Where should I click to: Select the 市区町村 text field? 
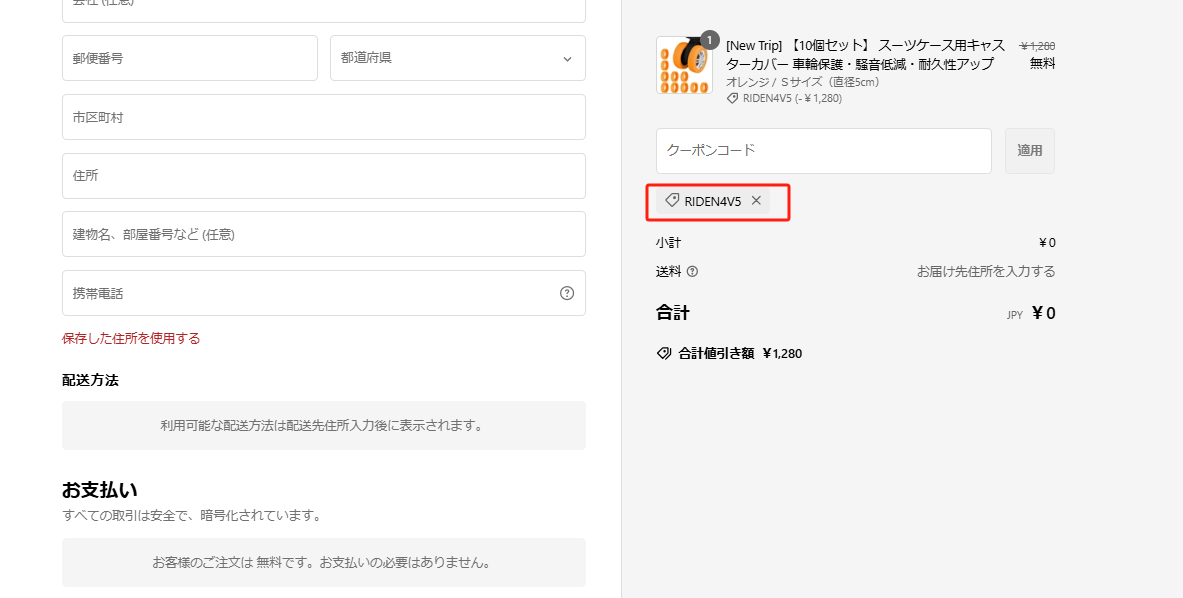tap(323, 117)
